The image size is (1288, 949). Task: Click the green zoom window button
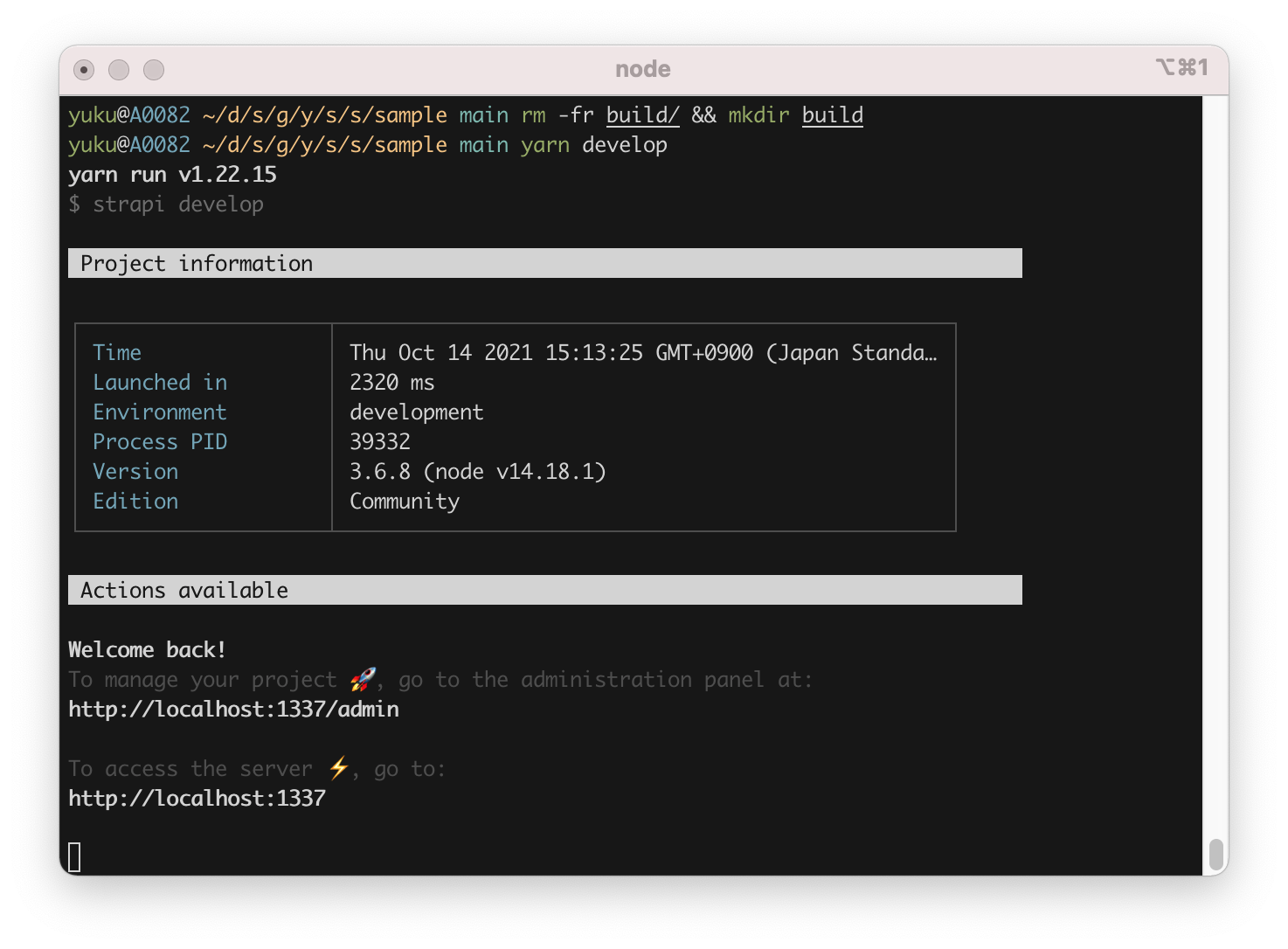click(154, 70)
